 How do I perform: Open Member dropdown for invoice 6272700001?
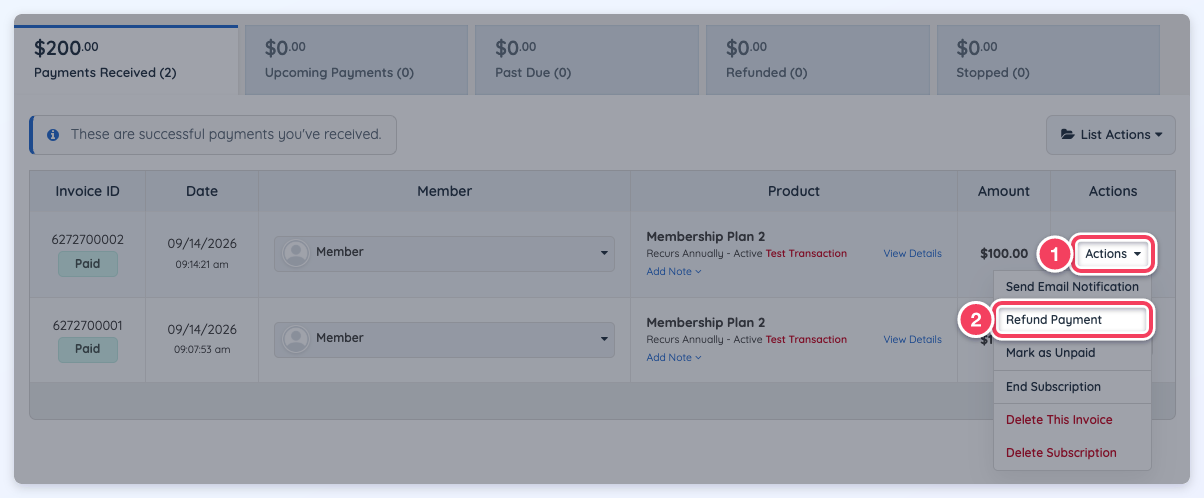coord(444,339)
